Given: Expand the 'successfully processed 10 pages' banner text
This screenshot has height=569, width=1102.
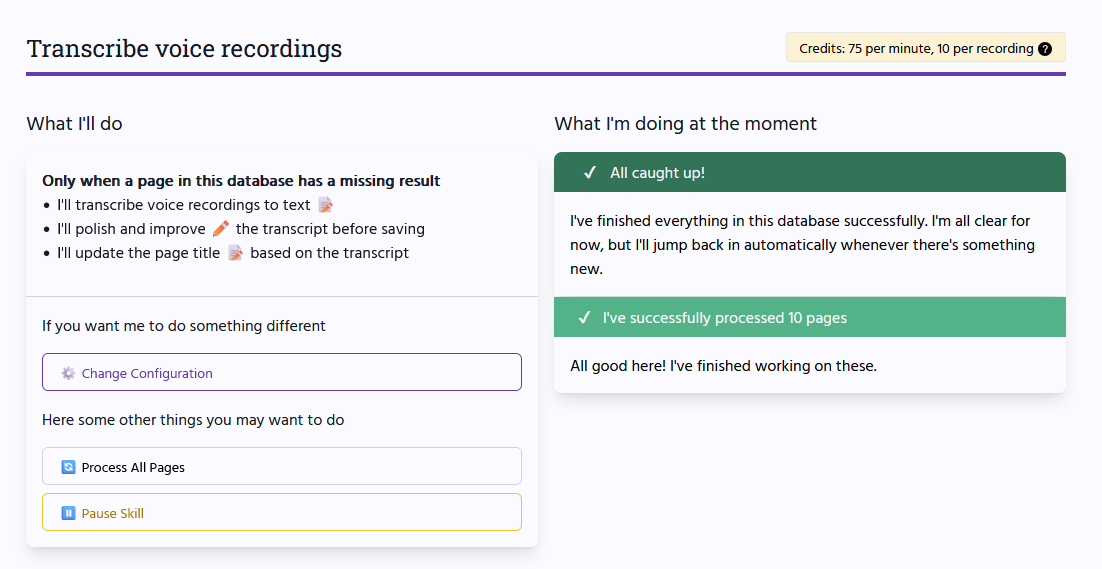Looking at the screenshot, I should coord(724,318).
